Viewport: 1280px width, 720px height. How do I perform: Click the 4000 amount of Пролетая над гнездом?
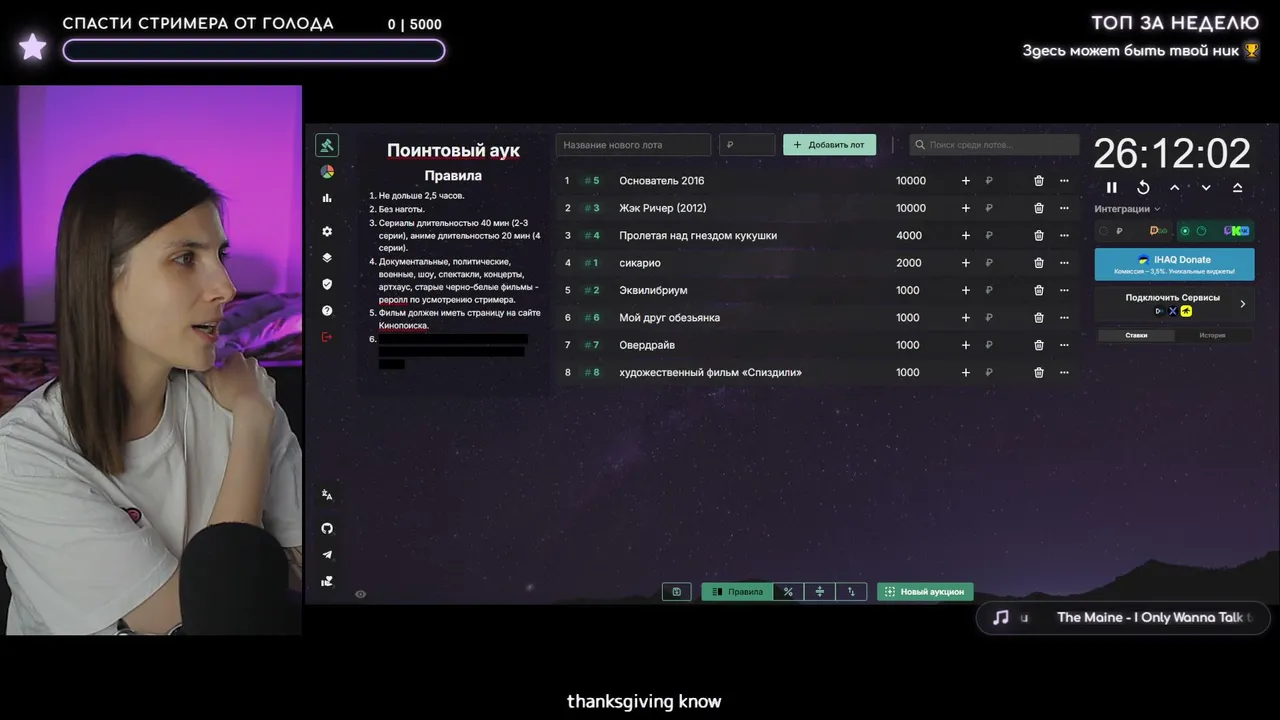click(x=909, y=236)
